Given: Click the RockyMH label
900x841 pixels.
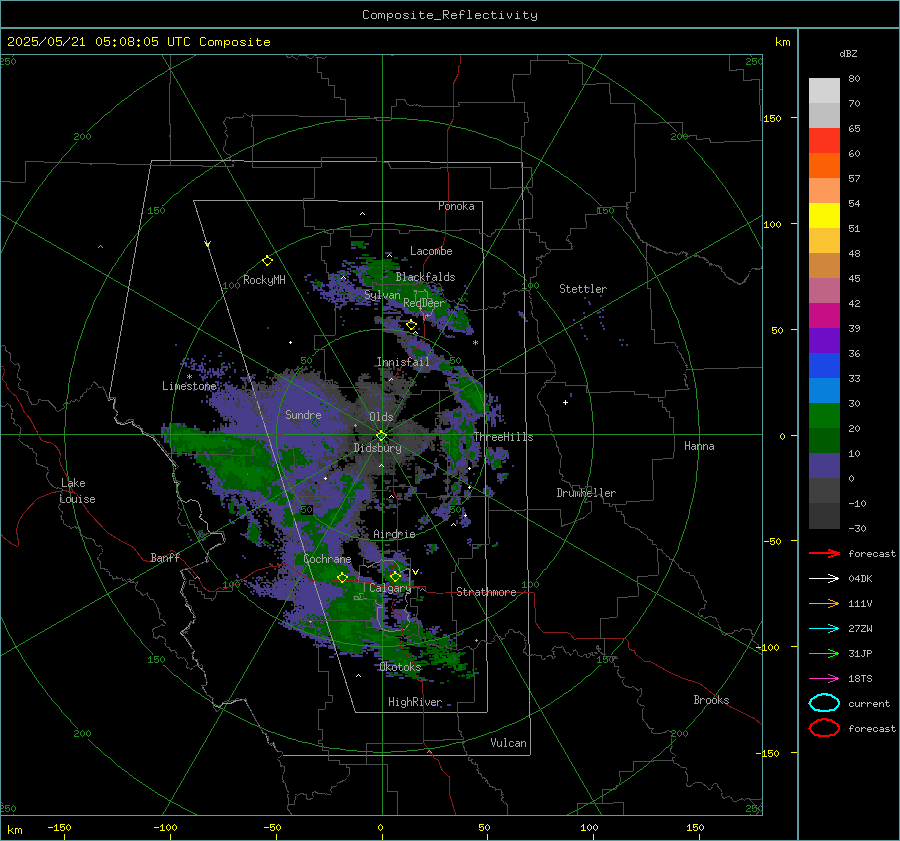Looking at the screenshot, I should pyautogui.click(x=264, y=280).
